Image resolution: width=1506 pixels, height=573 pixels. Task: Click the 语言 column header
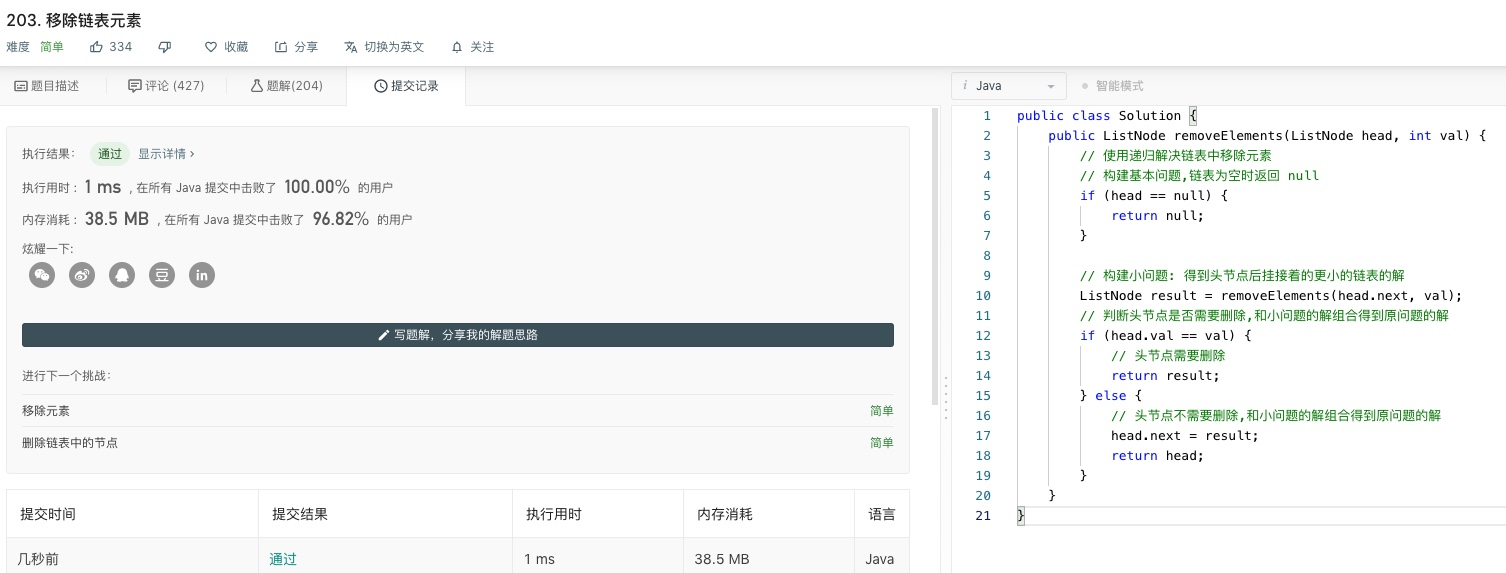coord(882,514)
